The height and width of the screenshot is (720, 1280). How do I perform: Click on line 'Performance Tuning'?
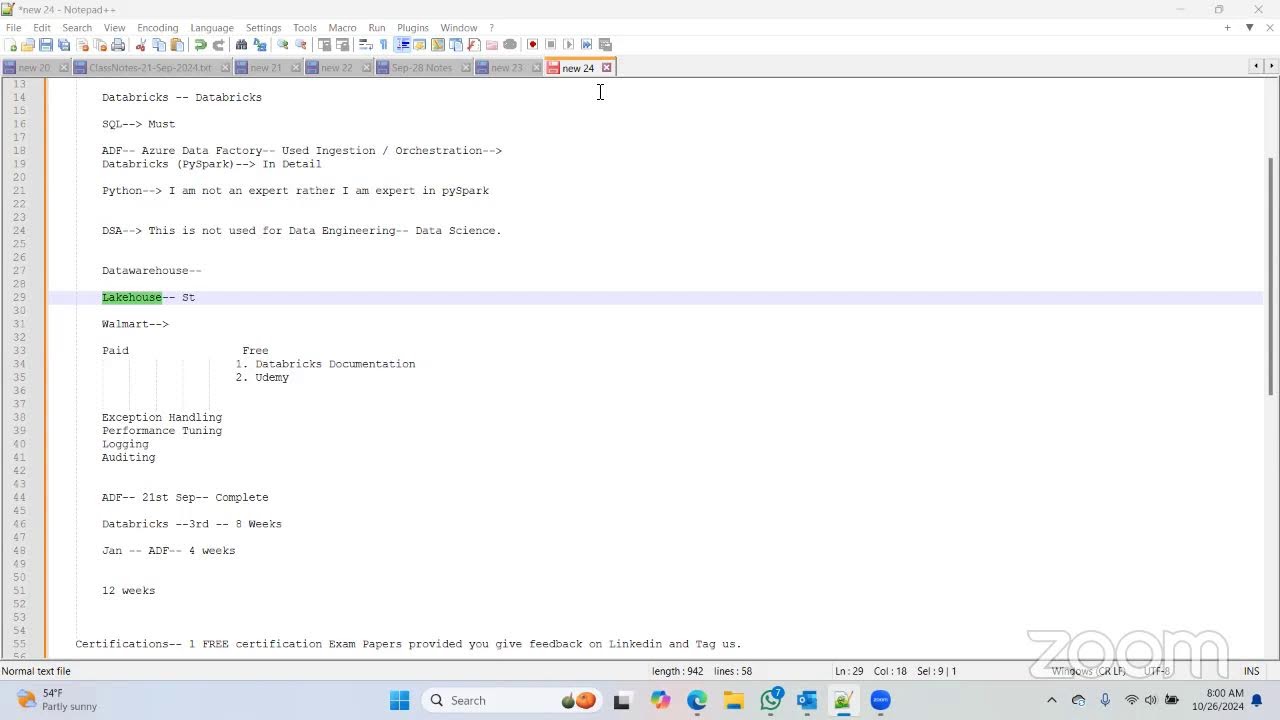click(x=162, y=431)
